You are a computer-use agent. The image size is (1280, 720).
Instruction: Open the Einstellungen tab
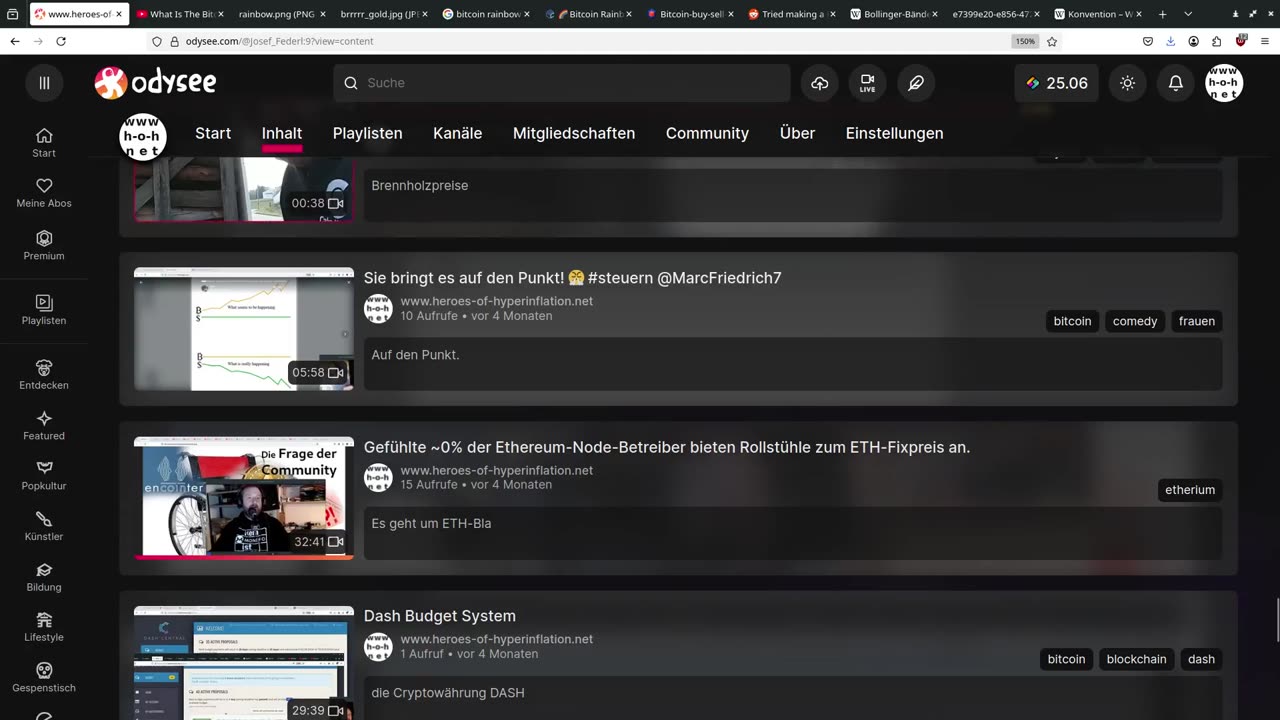coord(894,133)
